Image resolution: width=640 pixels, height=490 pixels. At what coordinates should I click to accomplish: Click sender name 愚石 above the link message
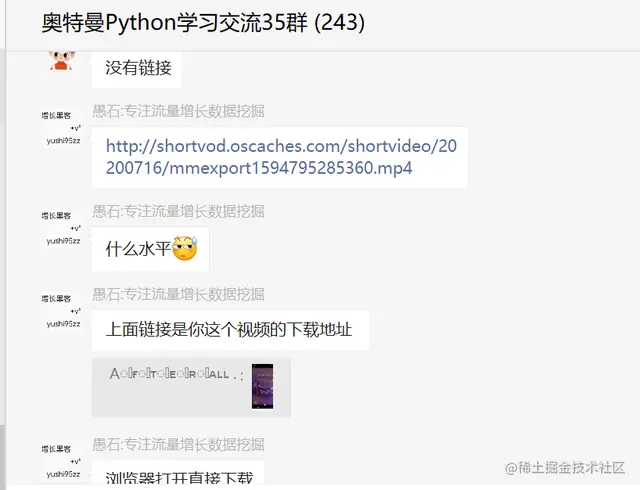coord(178,111)
